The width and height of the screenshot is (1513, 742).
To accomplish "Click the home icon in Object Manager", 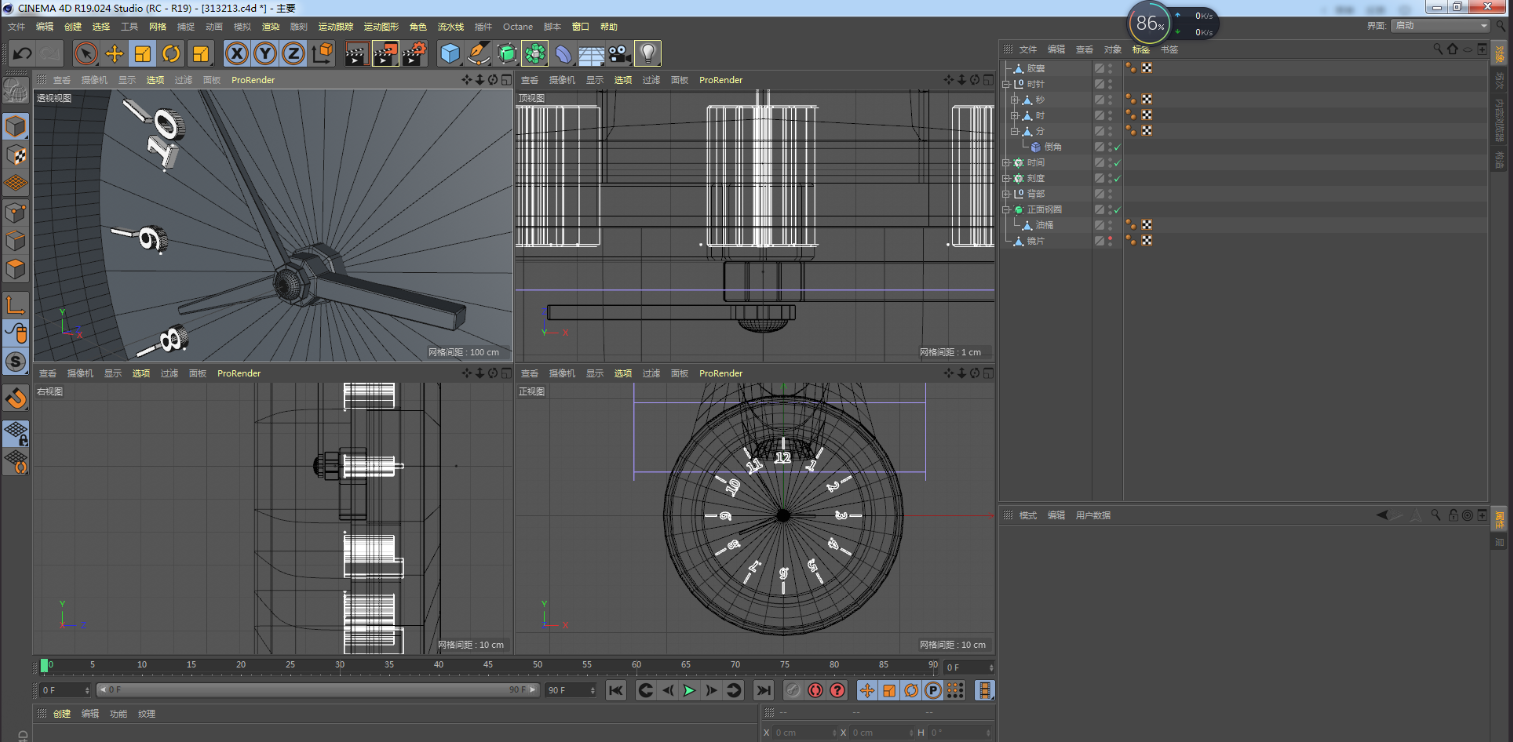I will [1452, 49].
